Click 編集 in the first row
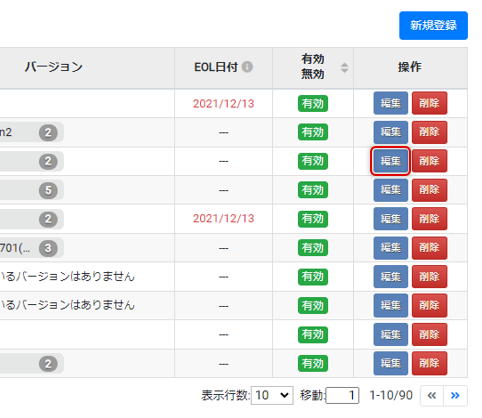Screen dimensions: 482x418 (390, 103)
